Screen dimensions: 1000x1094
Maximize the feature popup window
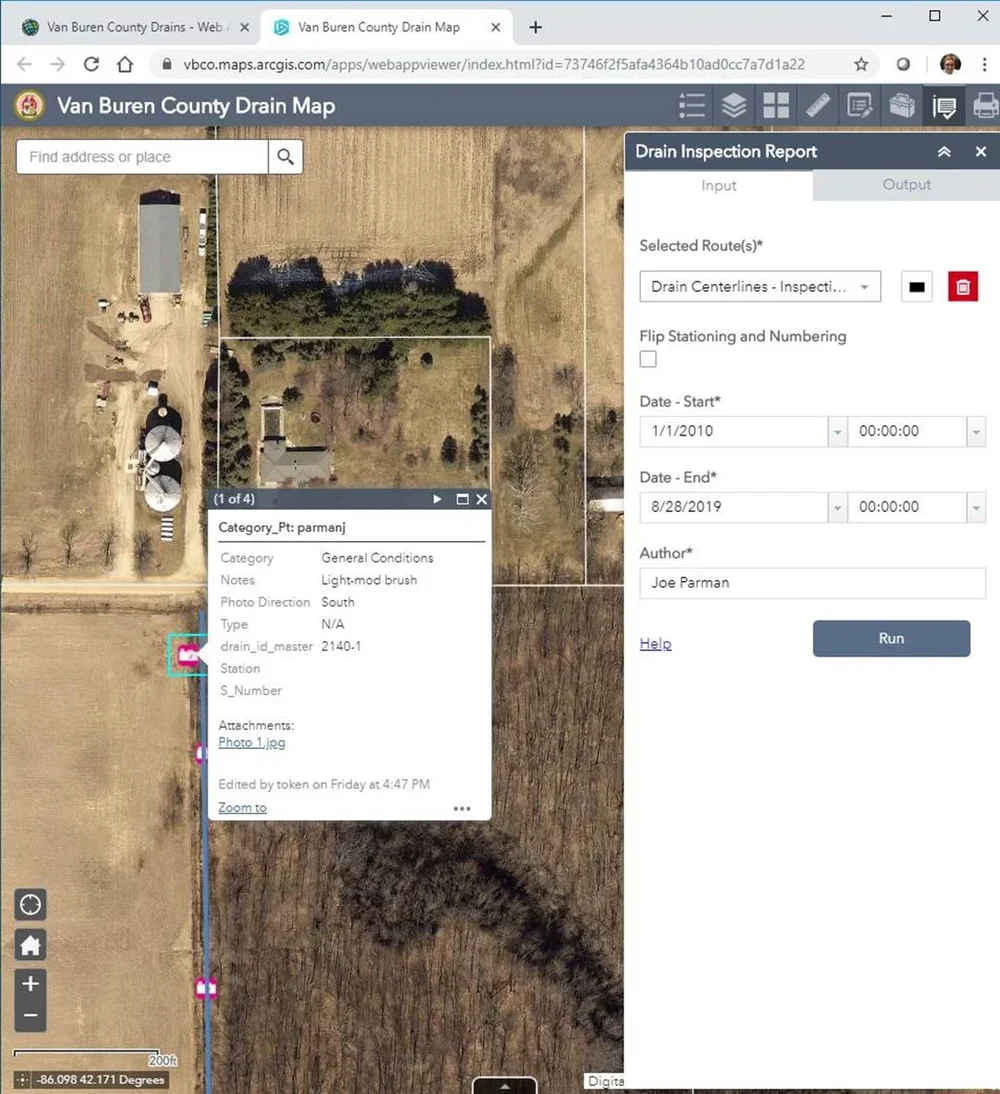click(x=462, y=499)
